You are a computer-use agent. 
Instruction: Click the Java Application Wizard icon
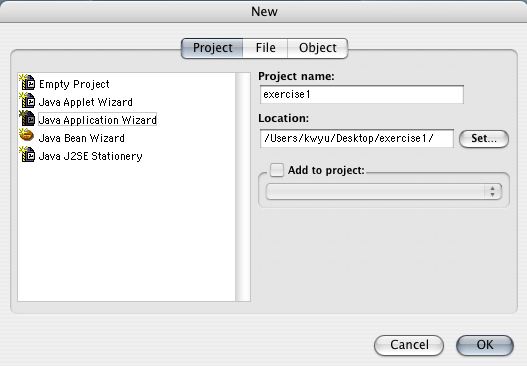27,119
